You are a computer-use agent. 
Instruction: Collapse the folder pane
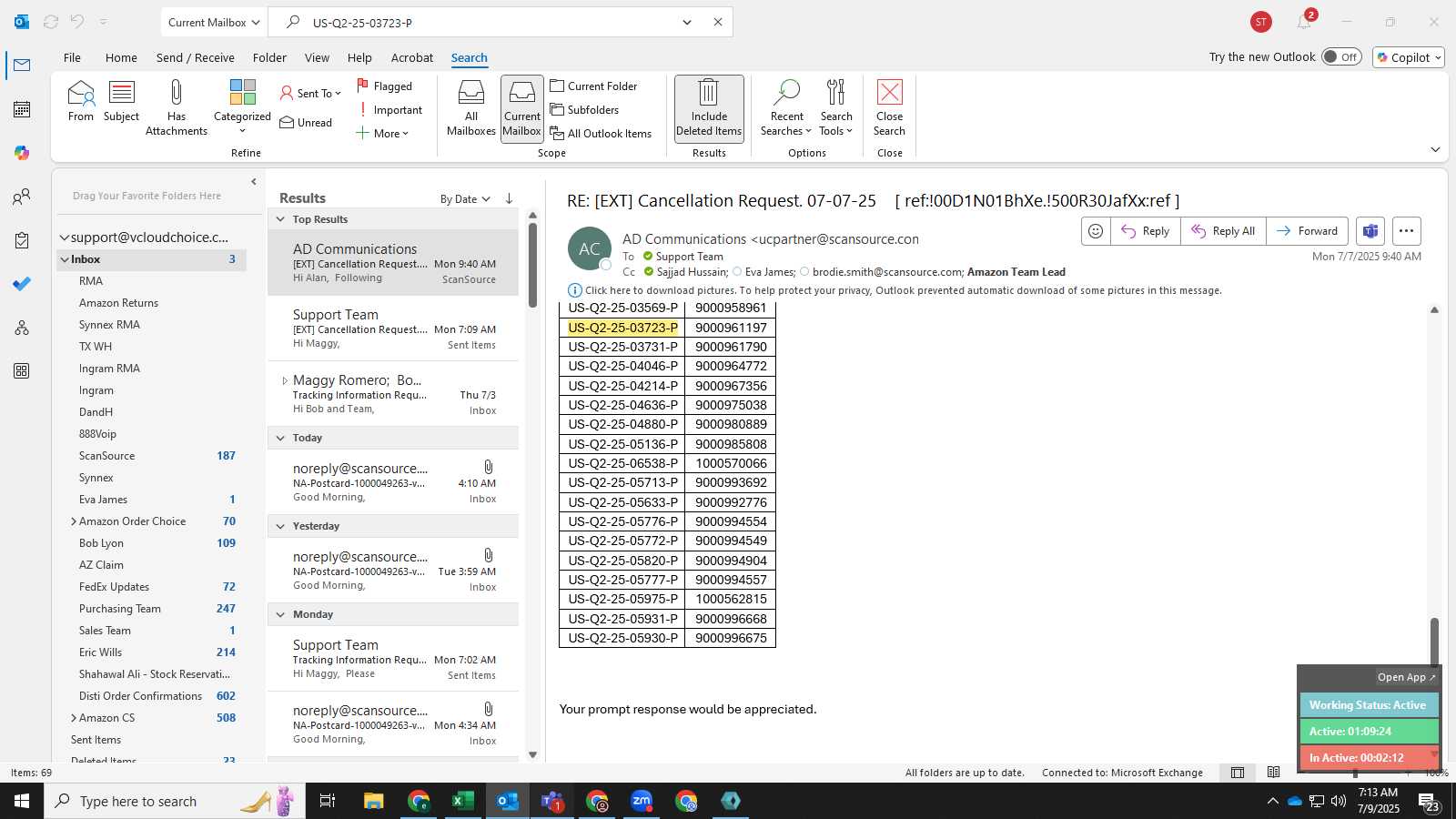pyautogui.click(x=254, y=182)
